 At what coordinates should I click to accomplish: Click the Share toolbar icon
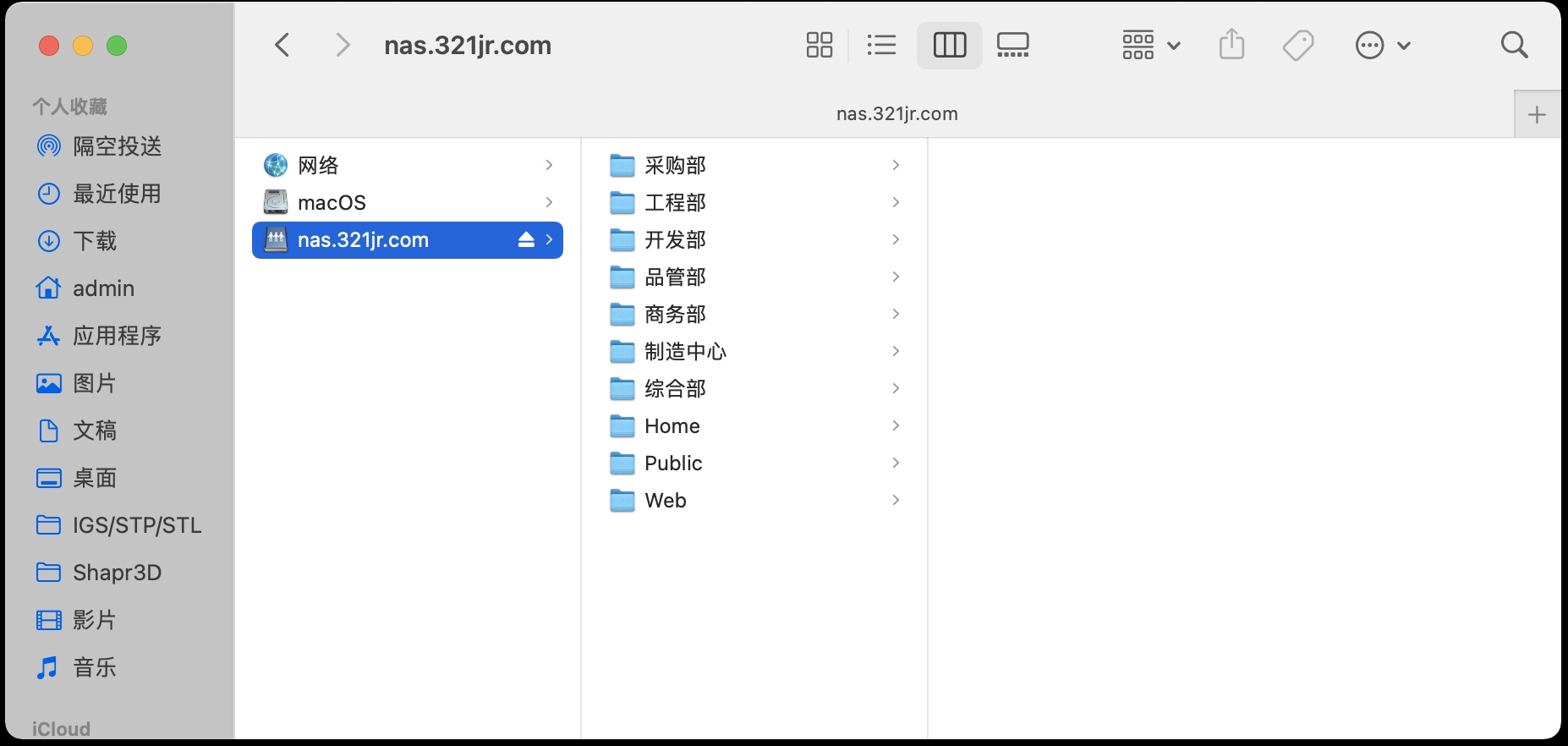1231,44
